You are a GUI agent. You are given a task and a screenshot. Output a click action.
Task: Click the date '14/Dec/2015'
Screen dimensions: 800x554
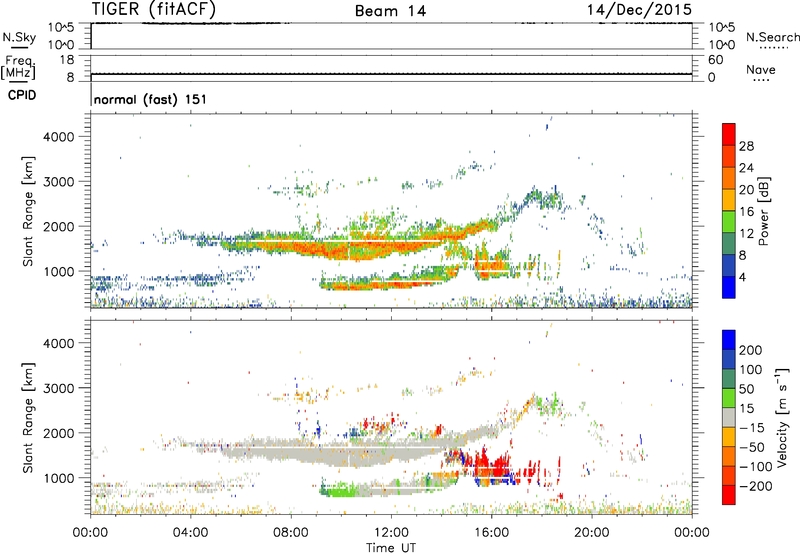(639, 9)
